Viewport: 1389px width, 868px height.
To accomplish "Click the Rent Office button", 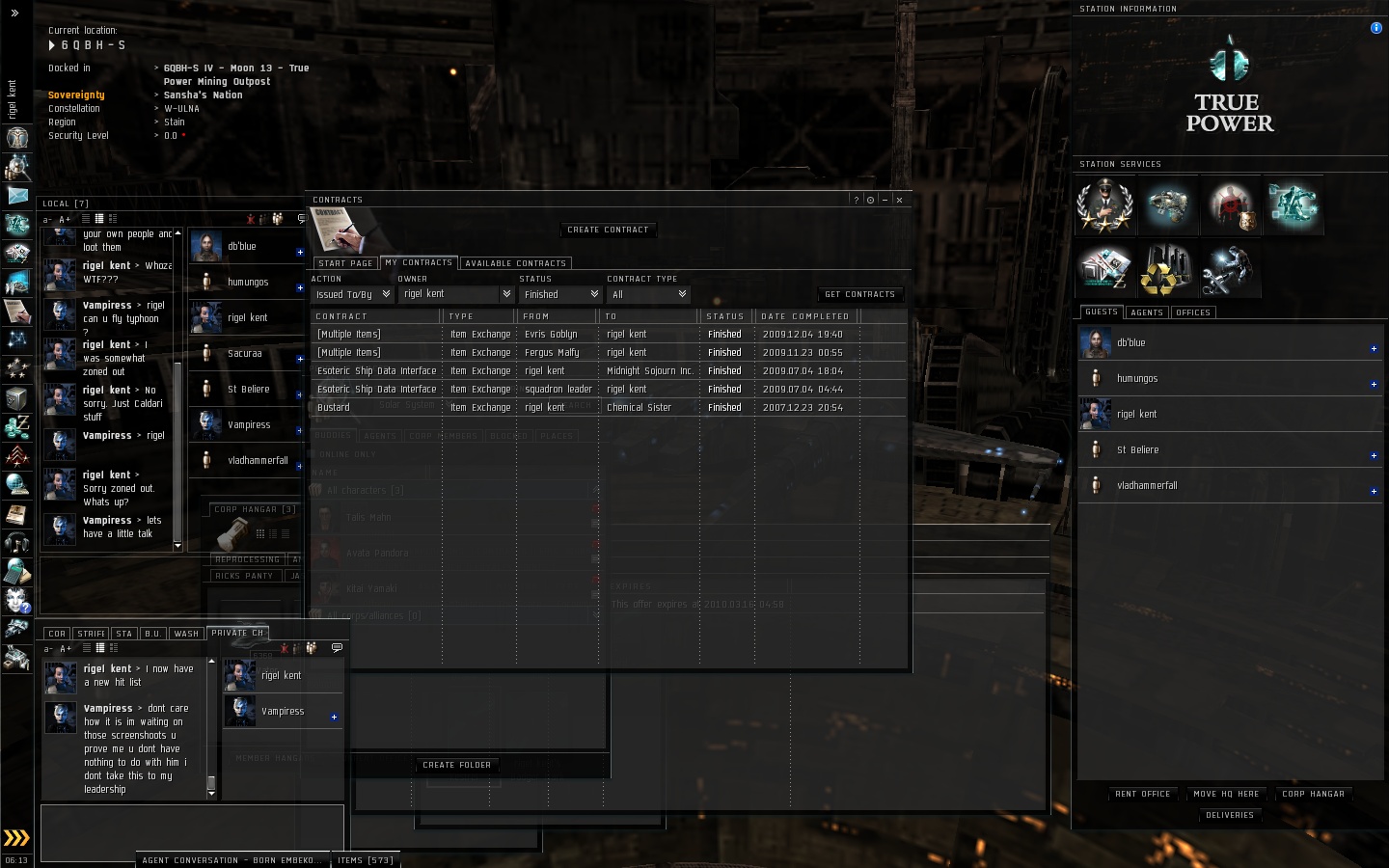I will (1143, 794).
